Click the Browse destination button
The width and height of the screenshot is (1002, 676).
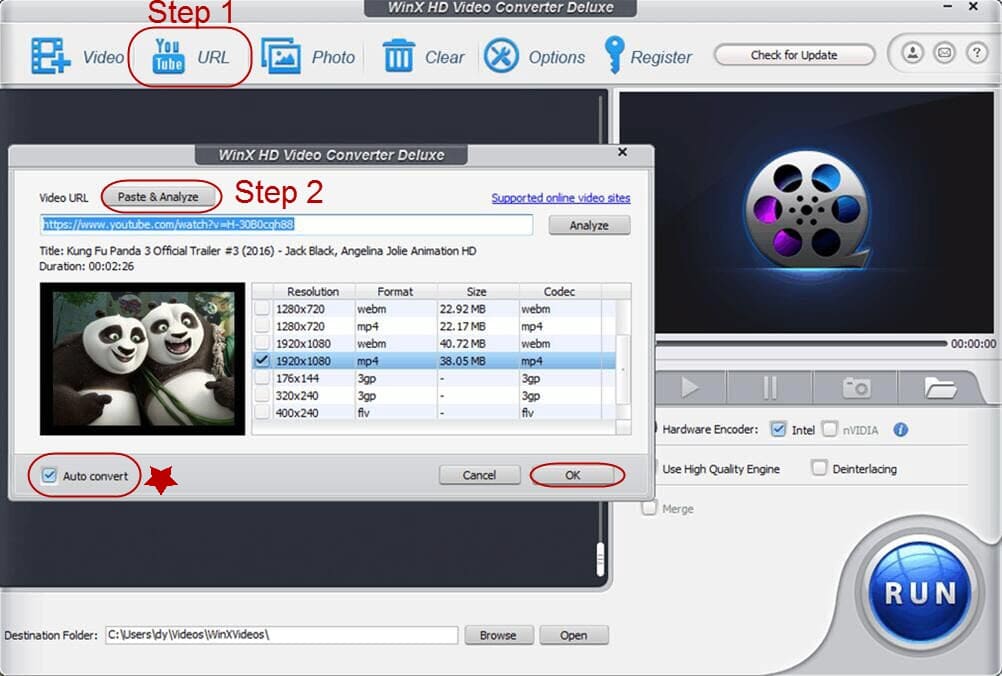(498, 635)
